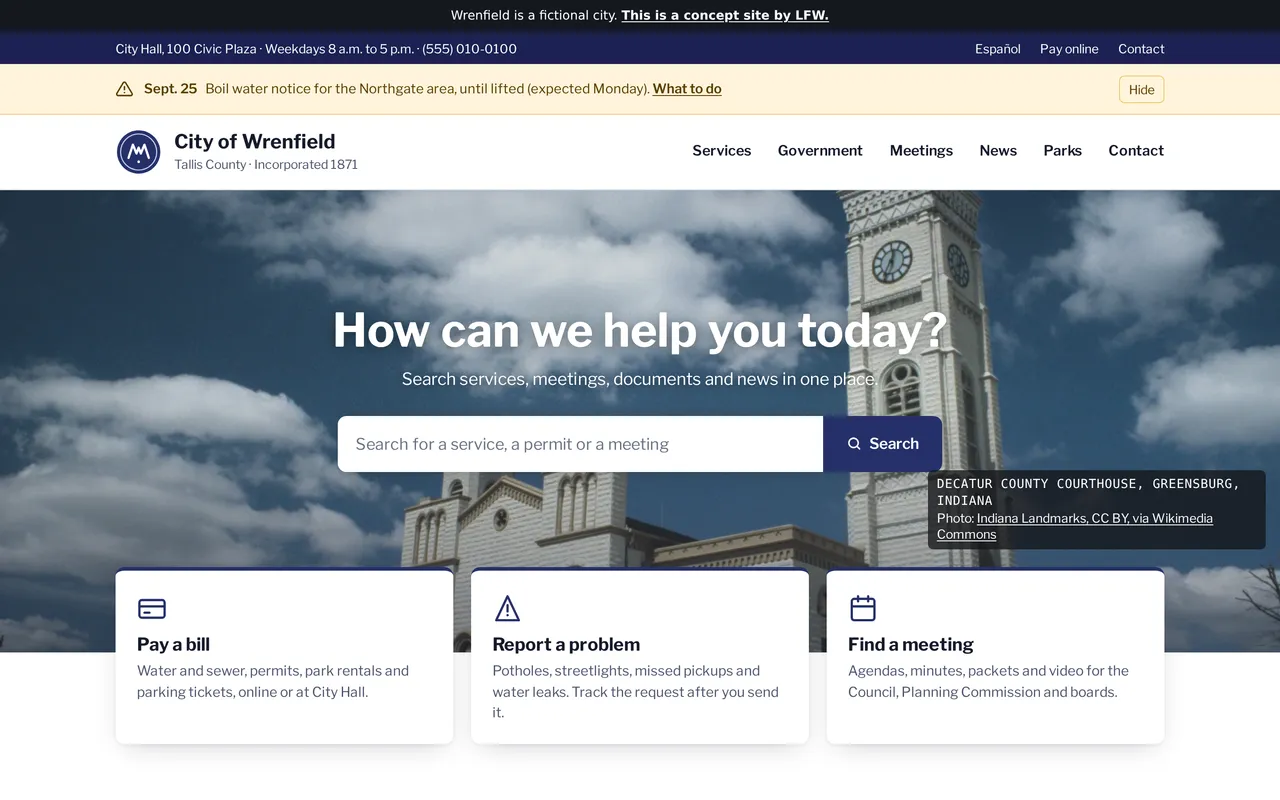Click the Wrenfield is a fictional city text
The image size is (1280, 800).
[534, 15]
